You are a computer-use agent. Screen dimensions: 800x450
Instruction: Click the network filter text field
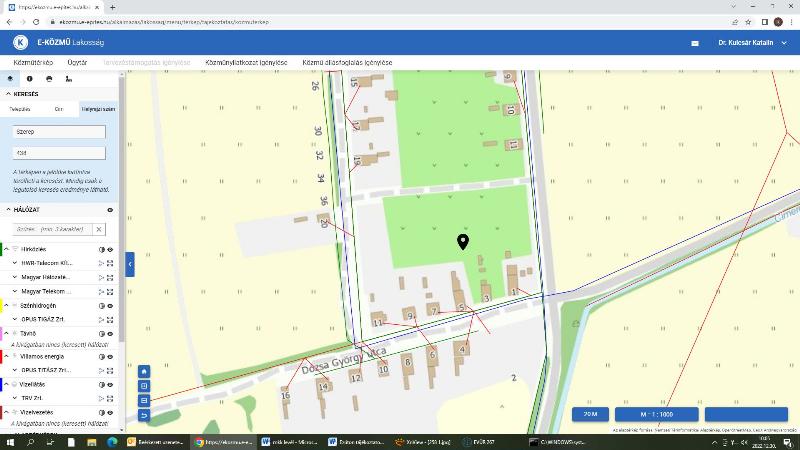[53, 229]
